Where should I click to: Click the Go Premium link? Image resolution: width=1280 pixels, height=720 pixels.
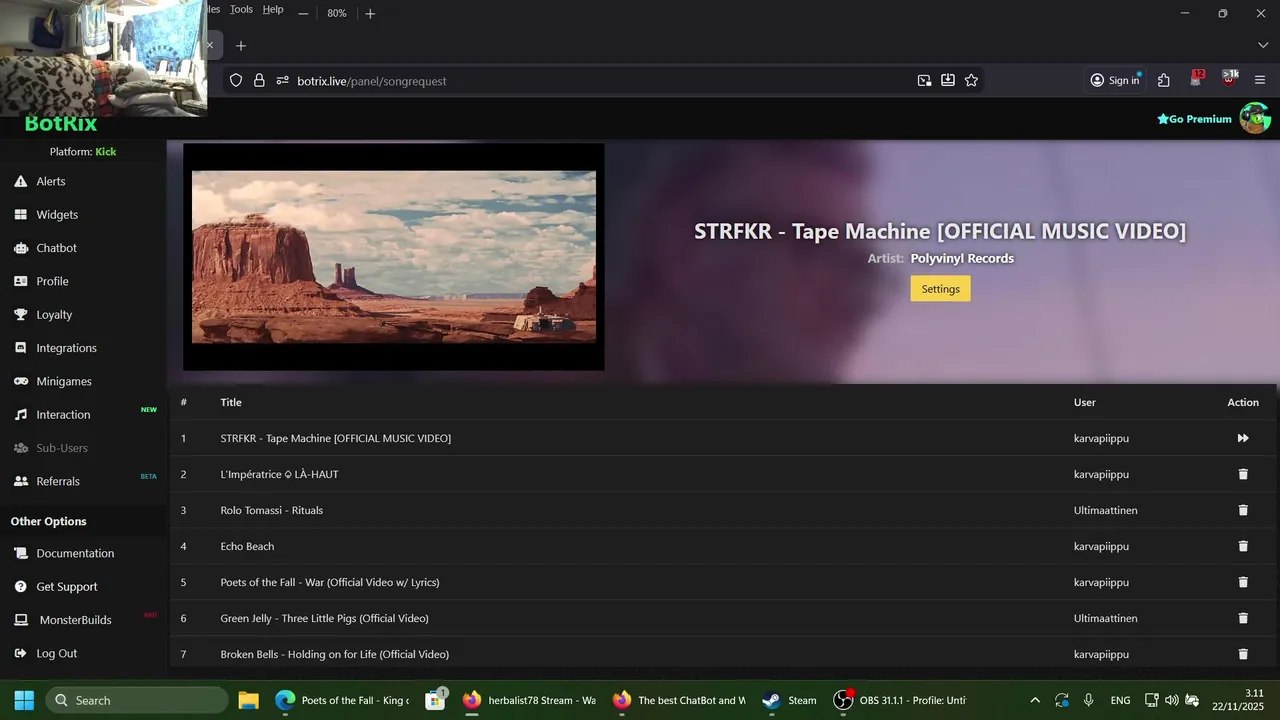point(1194,119)
